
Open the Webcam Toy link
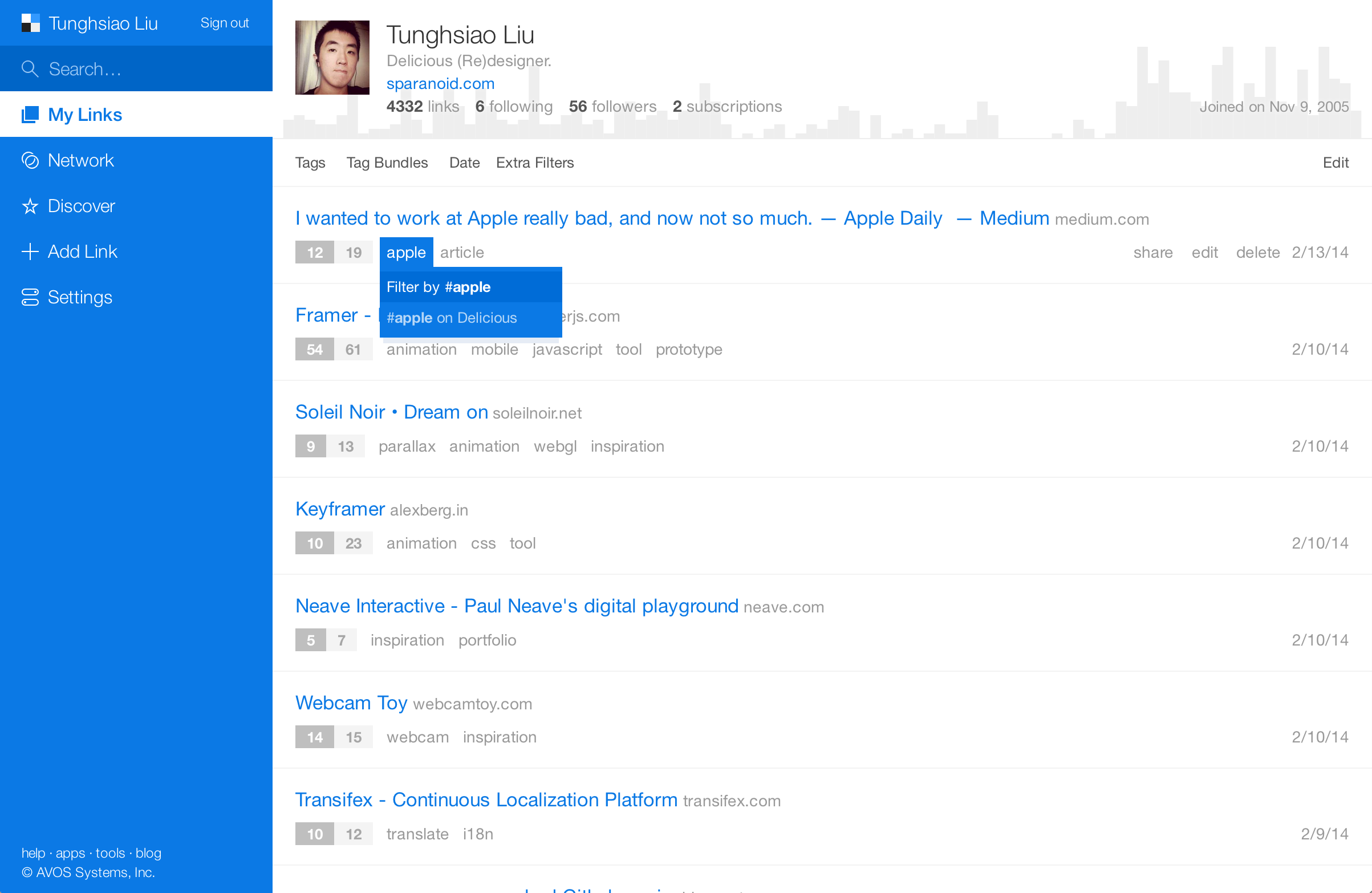coord(351,703)
